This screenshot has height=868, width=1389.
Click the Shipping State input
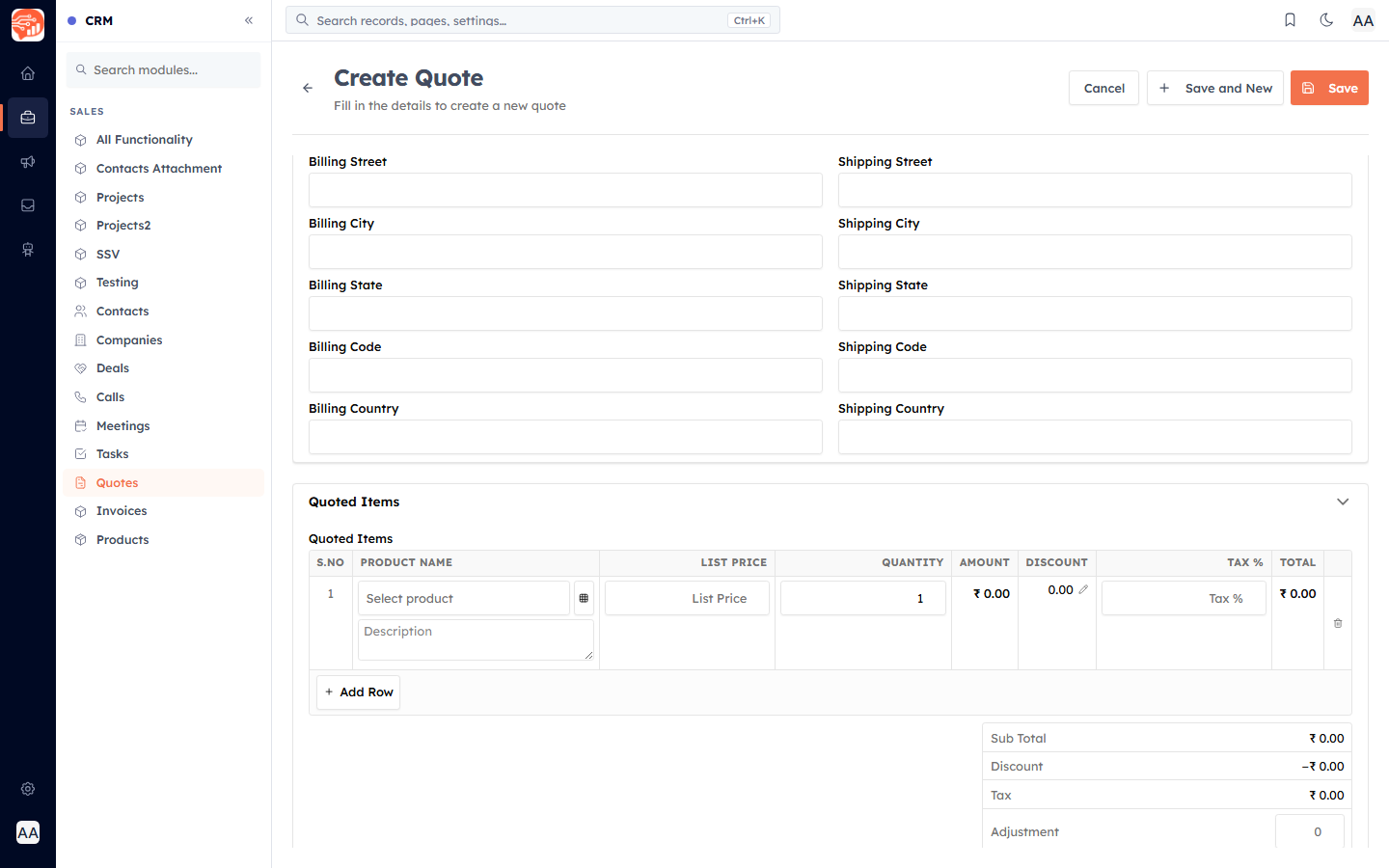click(1095, 313)
